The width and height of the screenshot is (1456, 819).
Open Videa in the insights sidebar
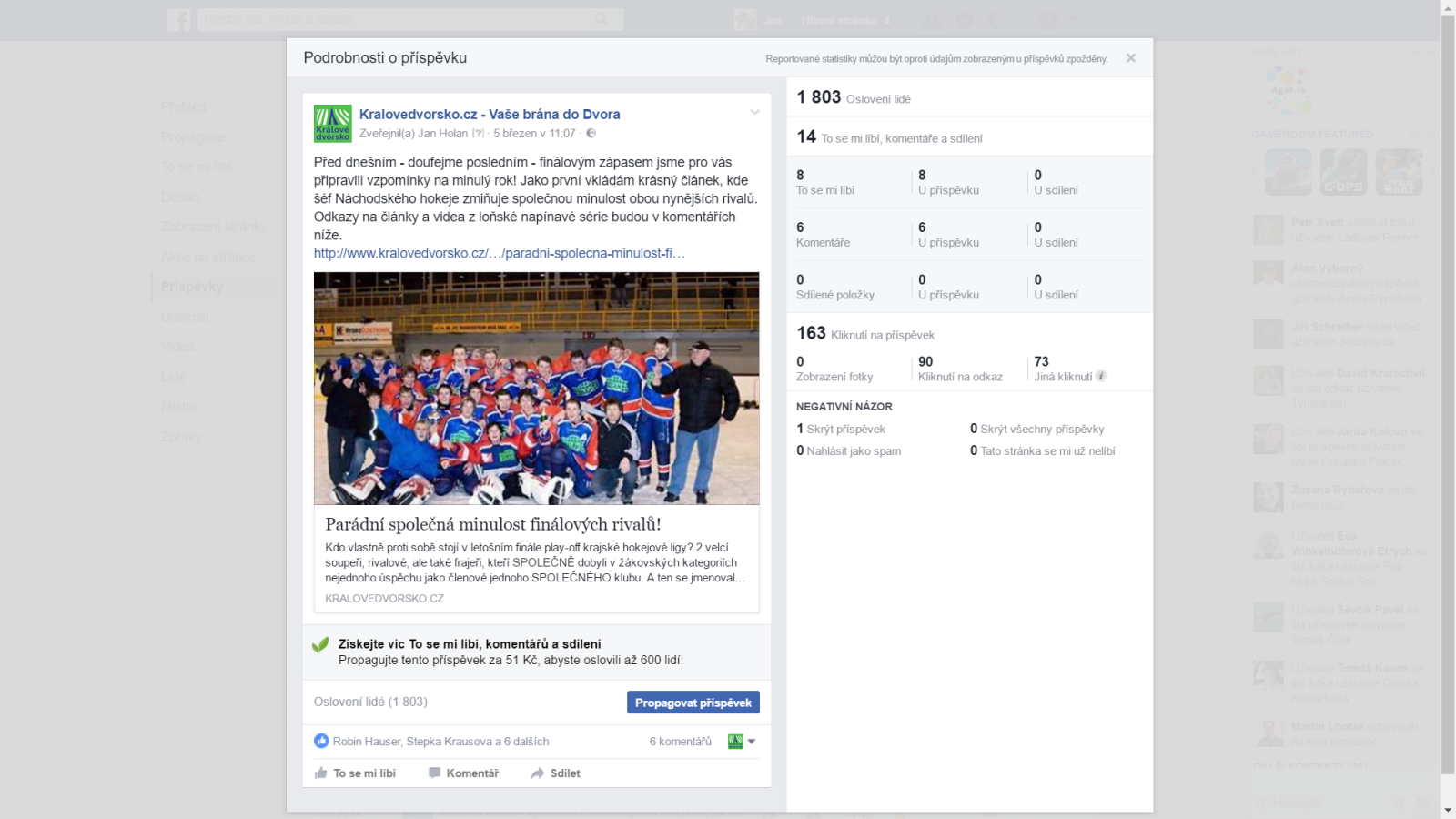(x=177, y=347)
